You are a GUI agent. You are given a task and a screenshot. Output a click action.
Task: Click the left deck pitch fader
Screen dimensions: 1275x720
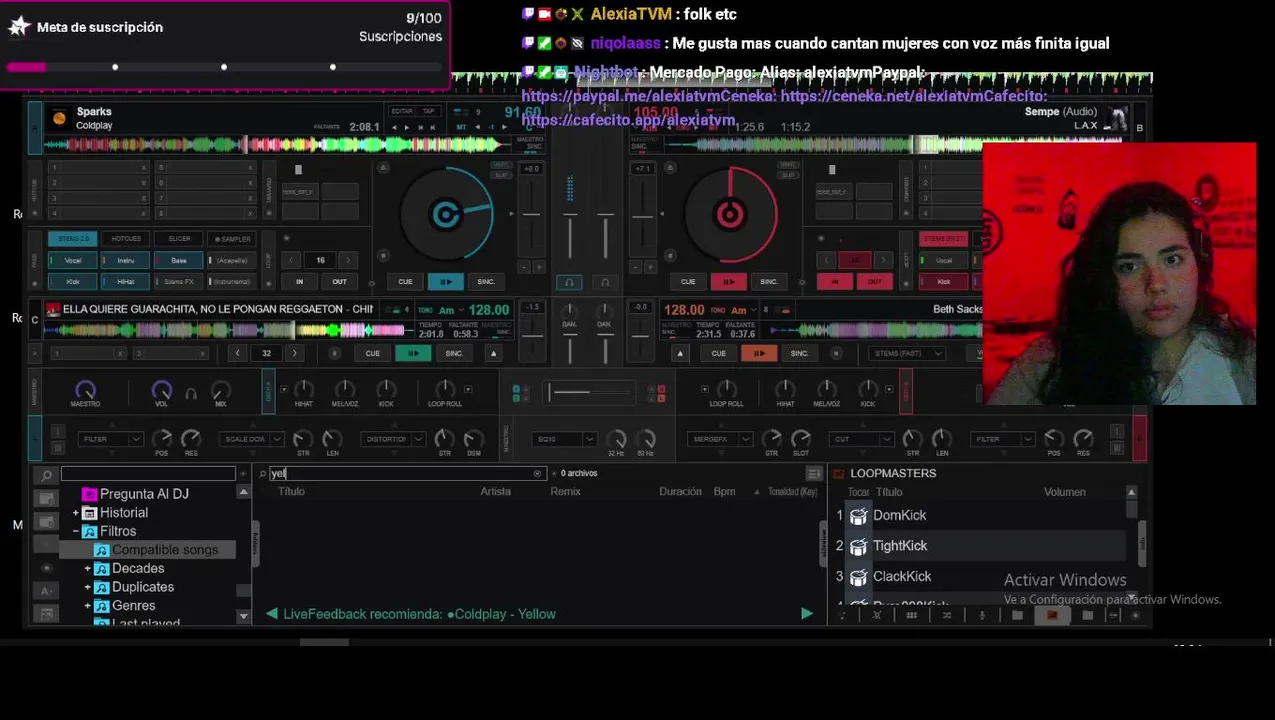(532, 214)
